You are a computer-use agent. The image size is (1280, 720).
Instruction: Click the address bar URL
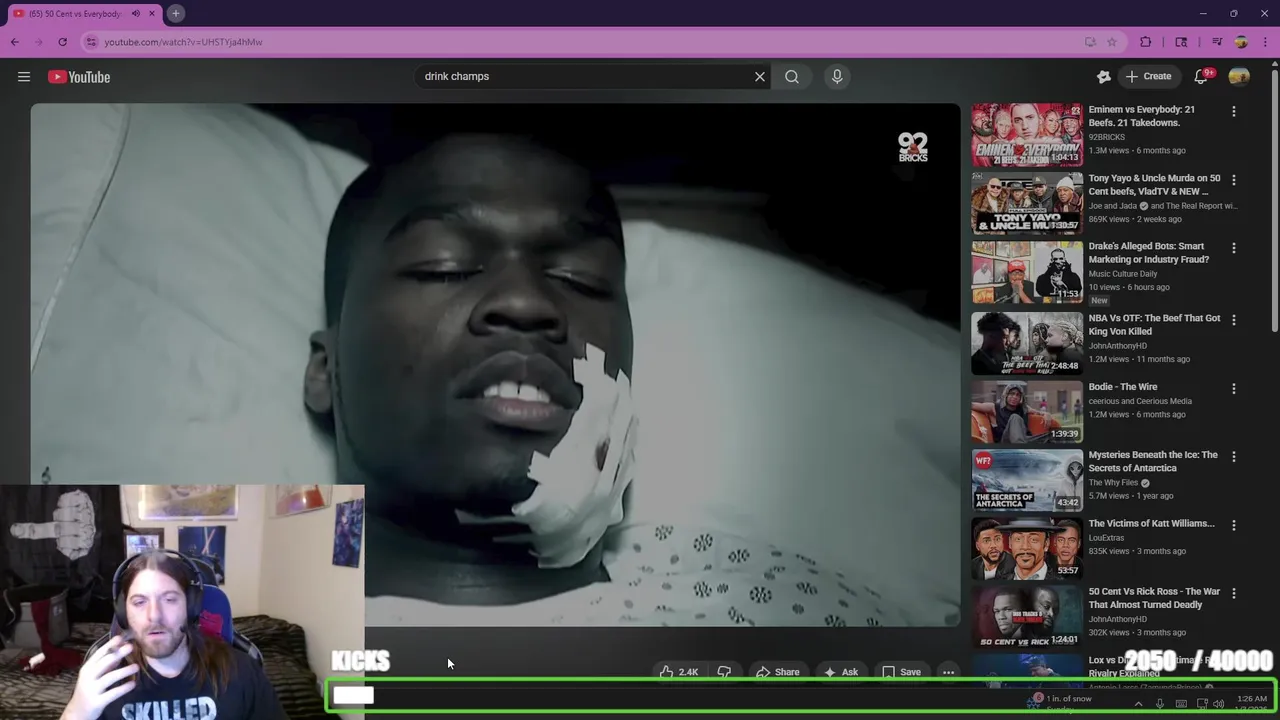tap(184, 42)
